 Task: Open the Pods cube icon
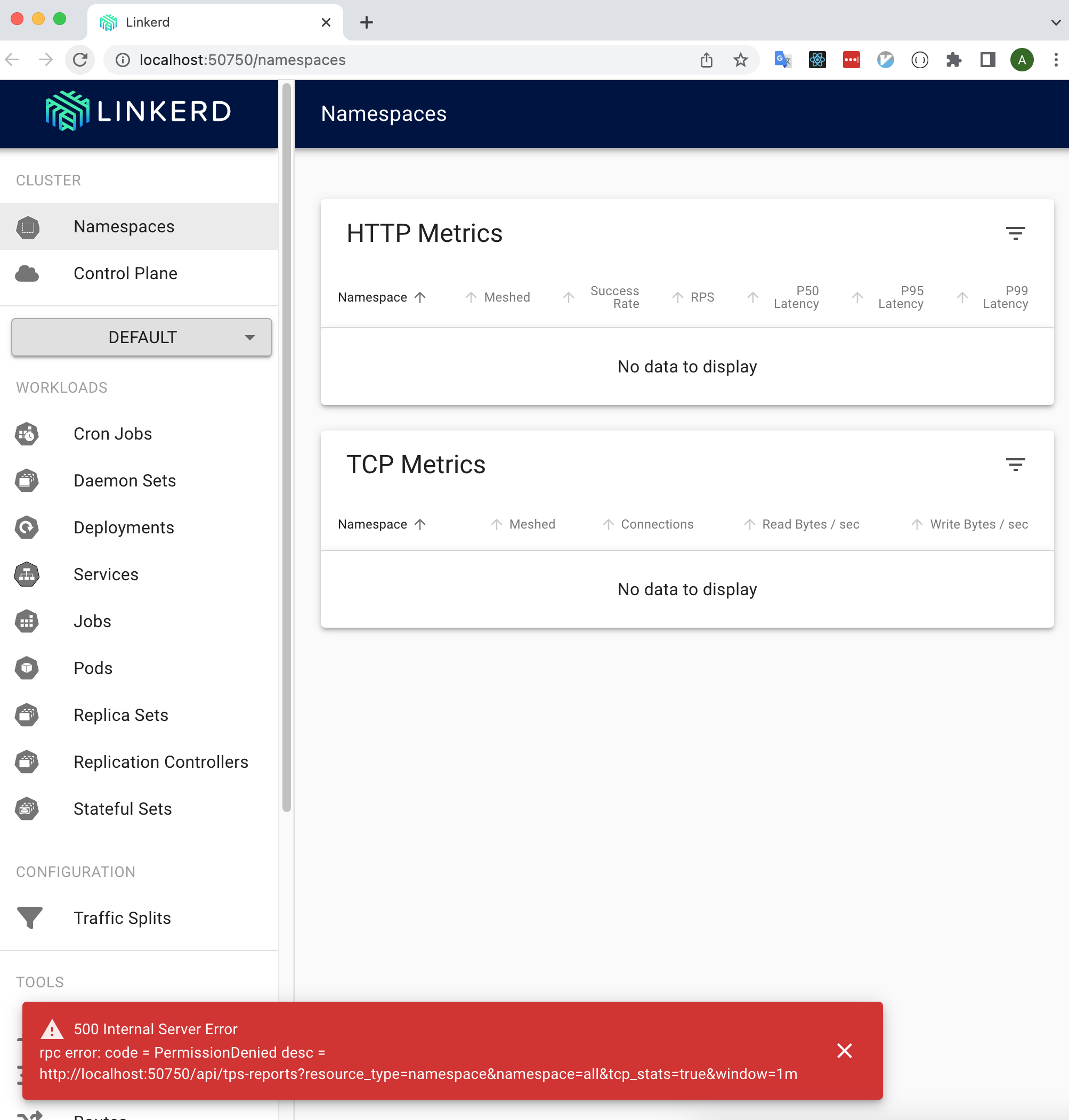point(26,668)
